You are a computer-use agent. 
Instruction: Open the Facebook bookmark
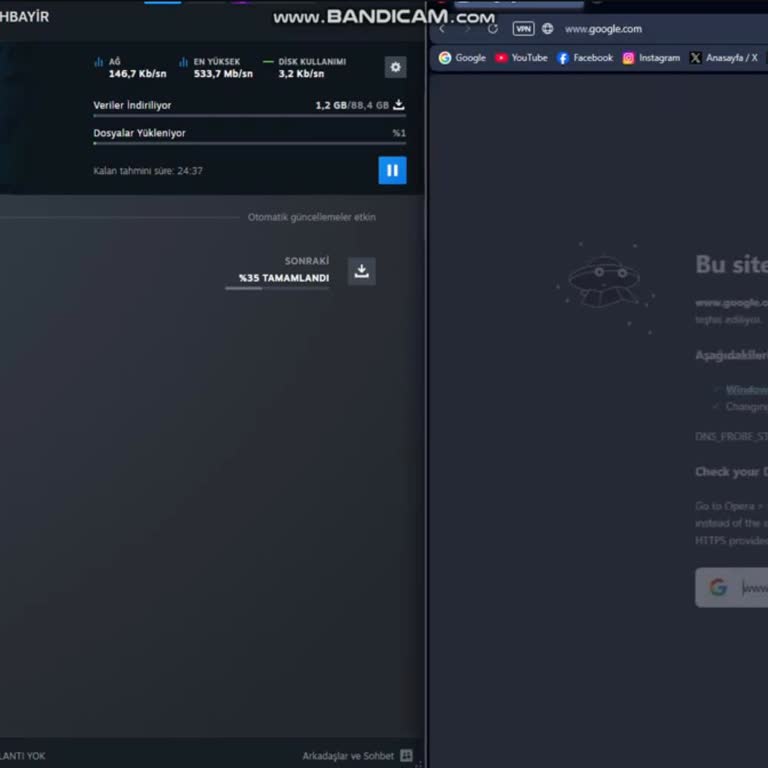click(x=585, y=58)
